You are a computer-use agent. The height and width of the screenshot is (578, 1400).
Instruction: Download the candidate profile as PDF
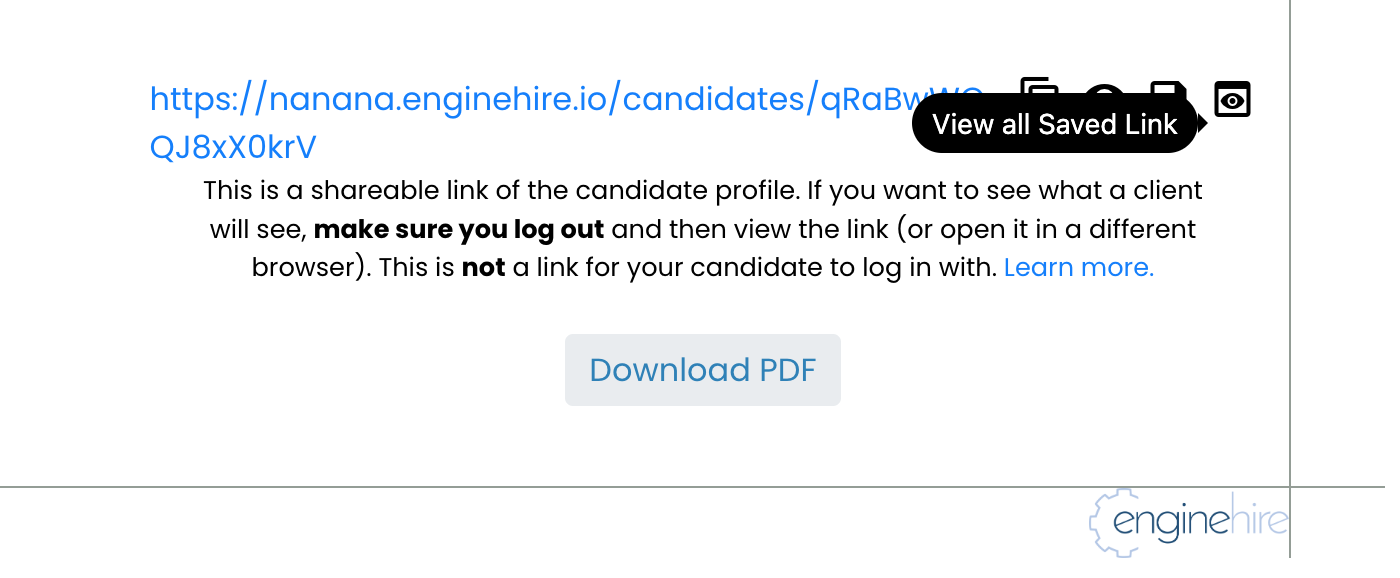[702, 369]
